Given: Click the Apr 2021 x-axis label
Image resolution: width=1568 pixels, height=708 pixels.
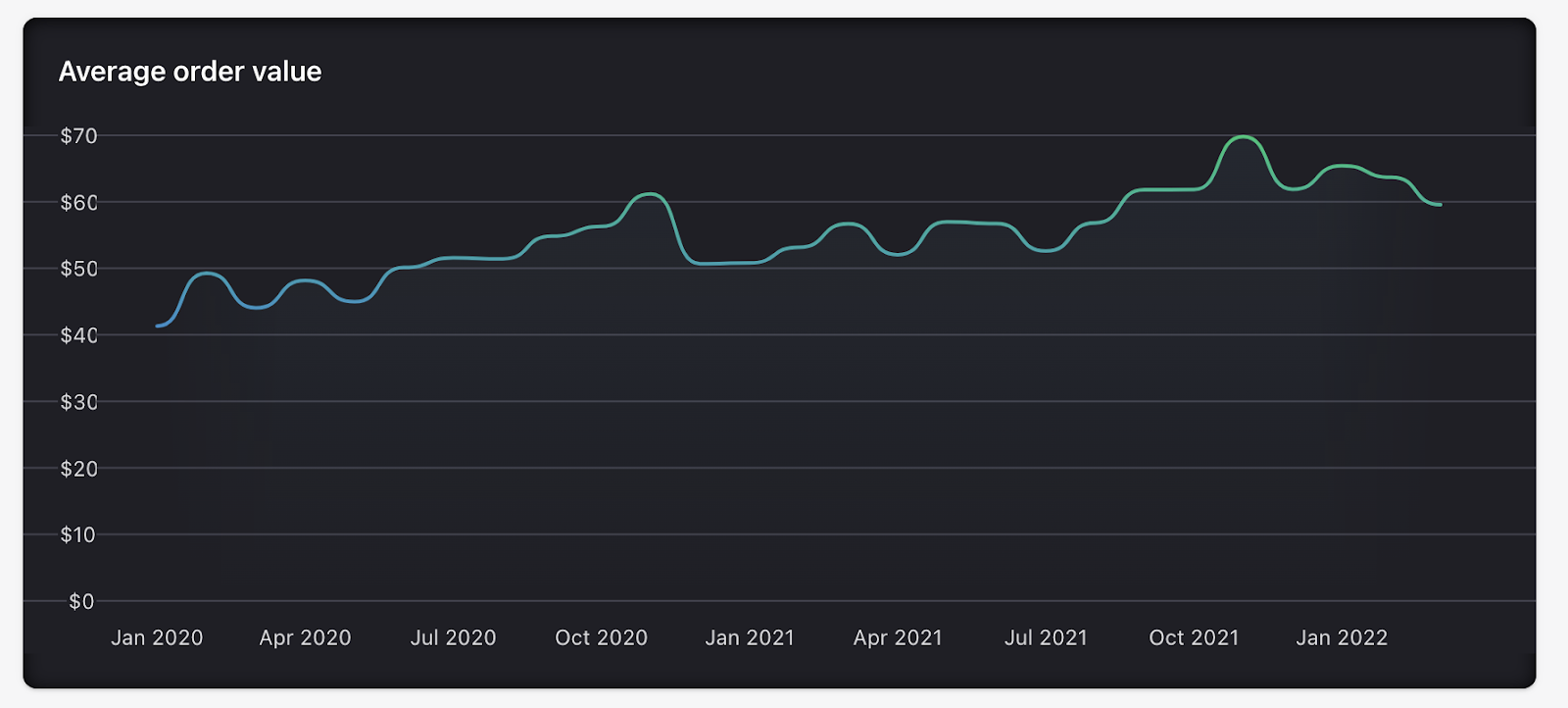Looking at the screenshot, I should pos(898,638).
